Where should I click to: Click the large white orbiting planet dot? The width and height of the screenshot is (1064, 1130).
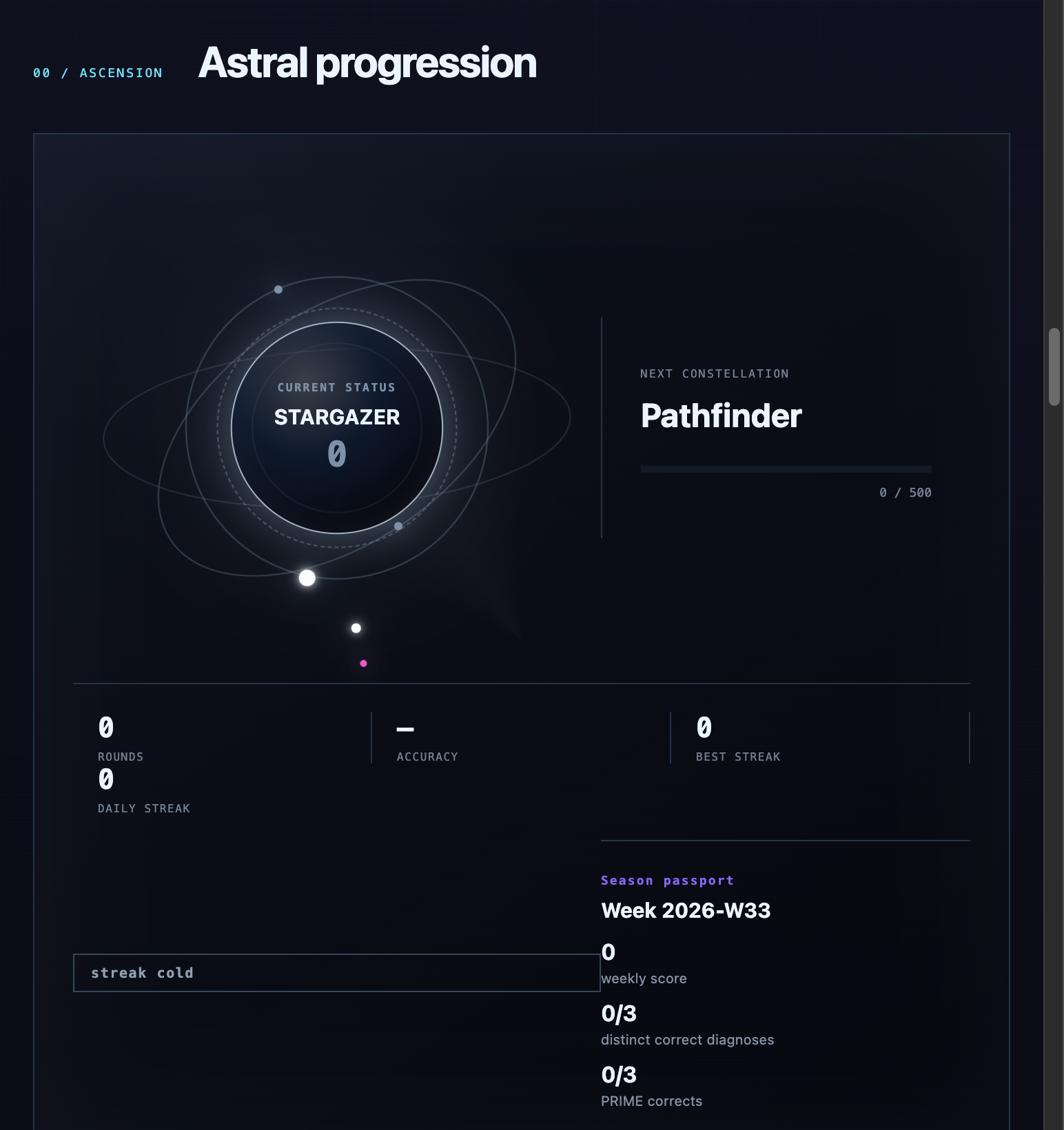tap(307, 578)
